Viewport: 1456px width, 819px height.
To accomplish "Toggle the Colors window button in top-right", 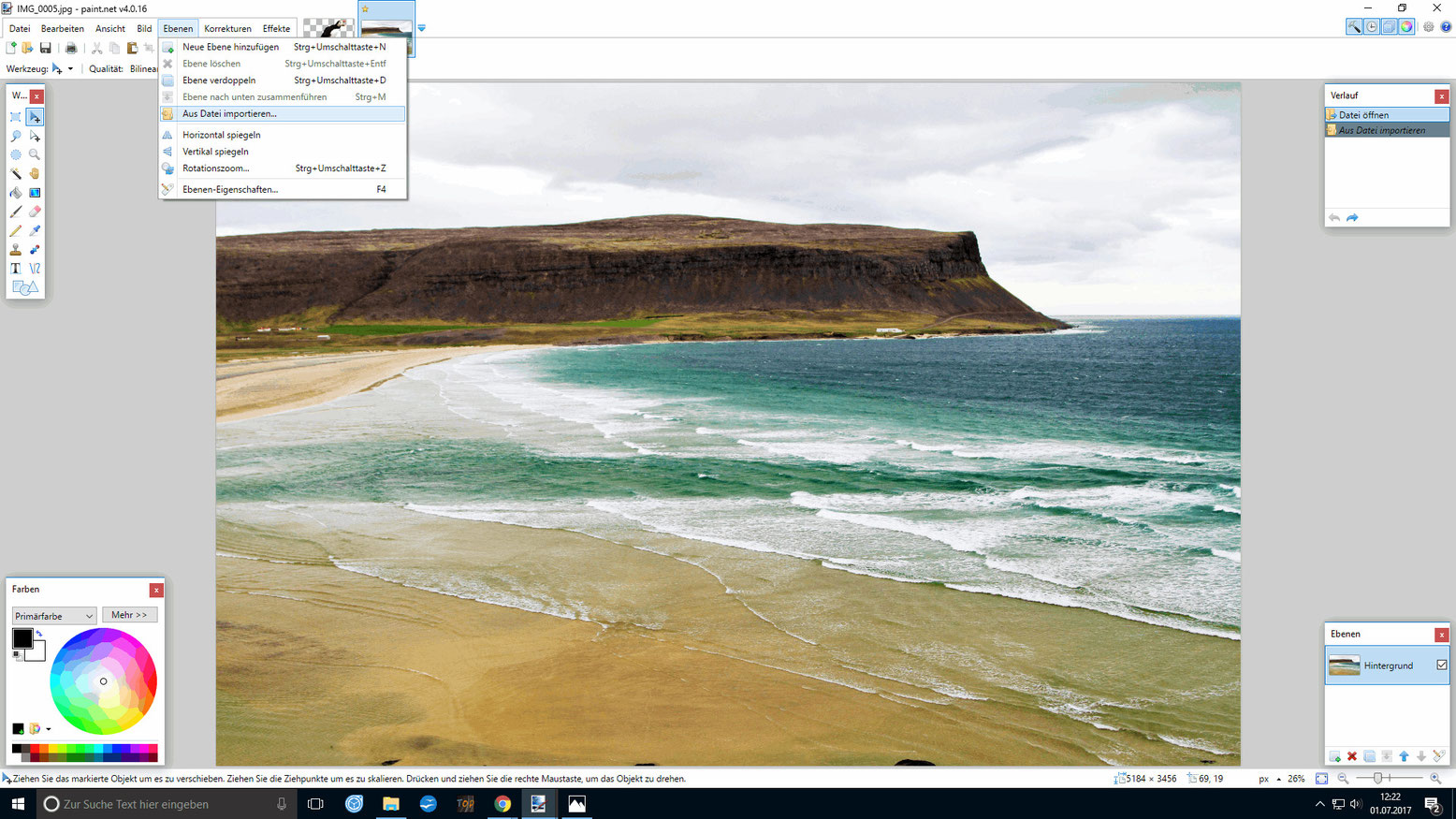I will coord(1406,27).
